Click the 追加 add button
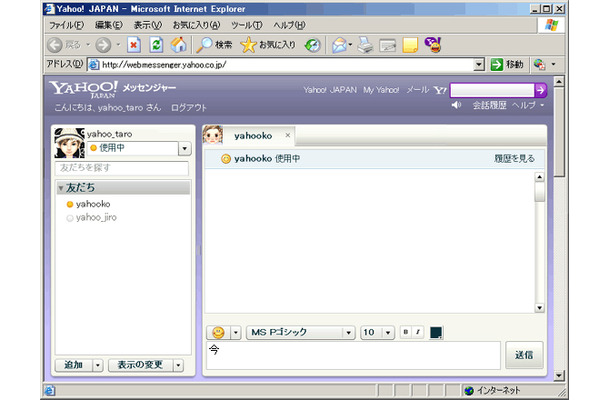The image size is (610, 400). 74,365
